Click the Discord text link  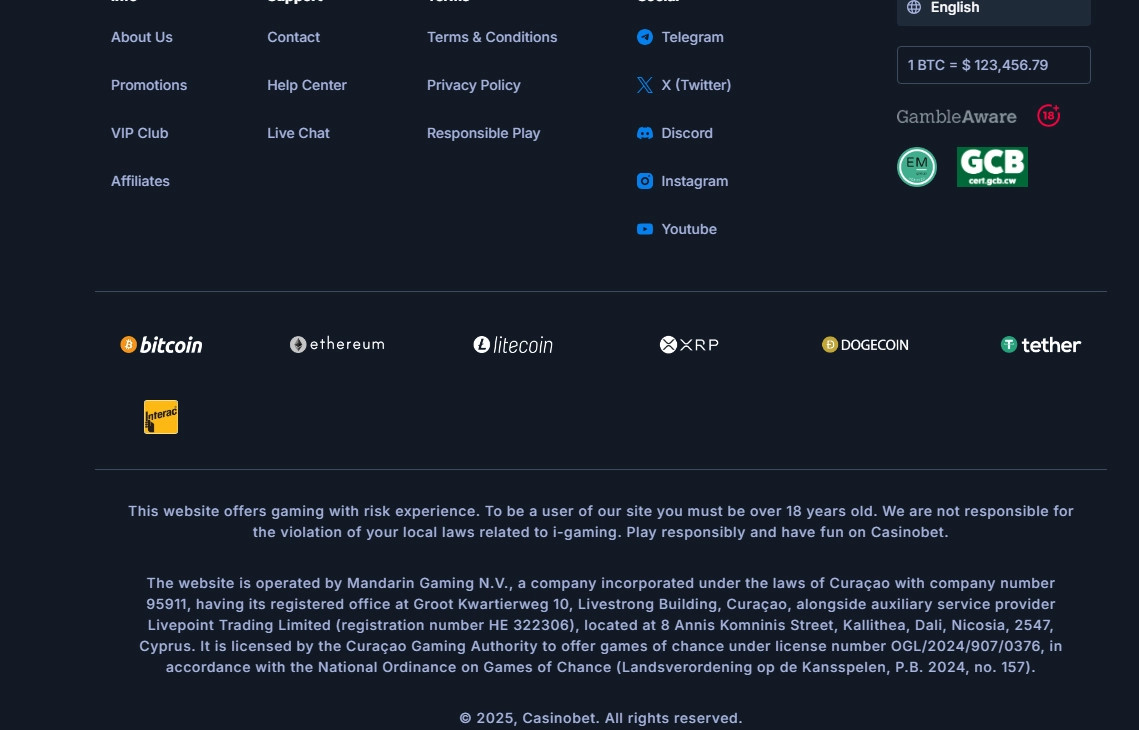(x=686, y=133)
